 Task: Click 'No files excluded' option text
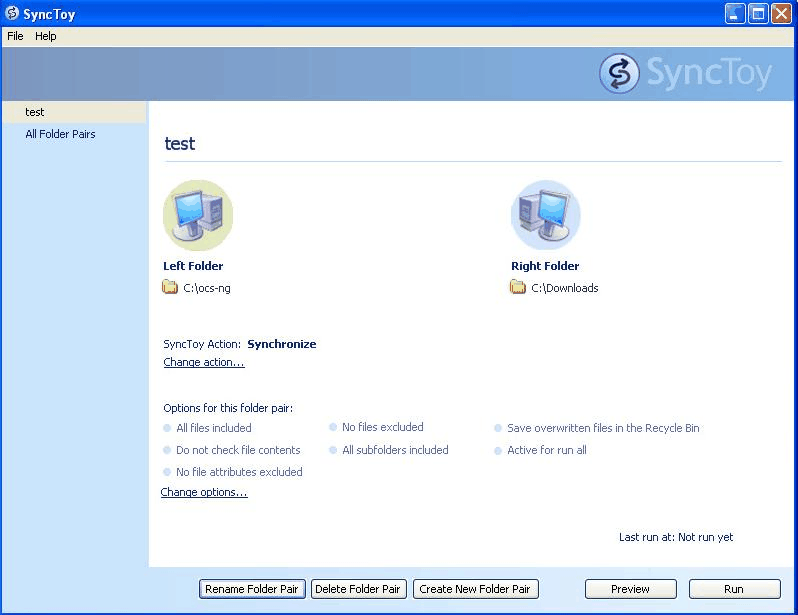pyautogui.click(x=383, y=427)
